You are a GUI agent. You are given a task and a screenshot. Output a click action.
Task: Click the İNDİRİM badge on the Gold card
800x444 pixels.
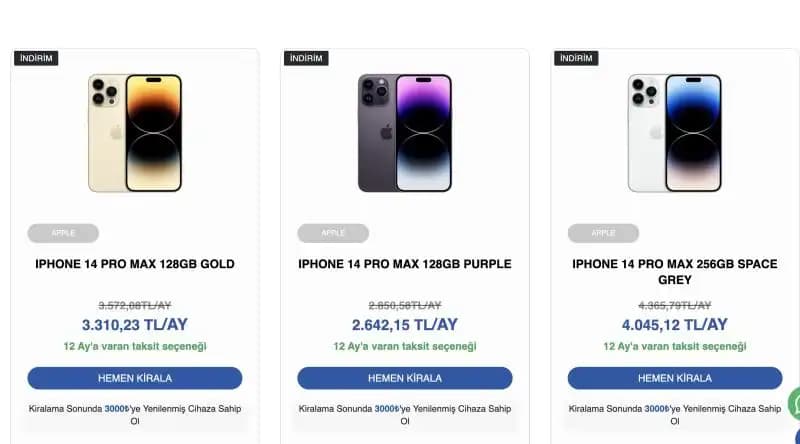(36, 58)
